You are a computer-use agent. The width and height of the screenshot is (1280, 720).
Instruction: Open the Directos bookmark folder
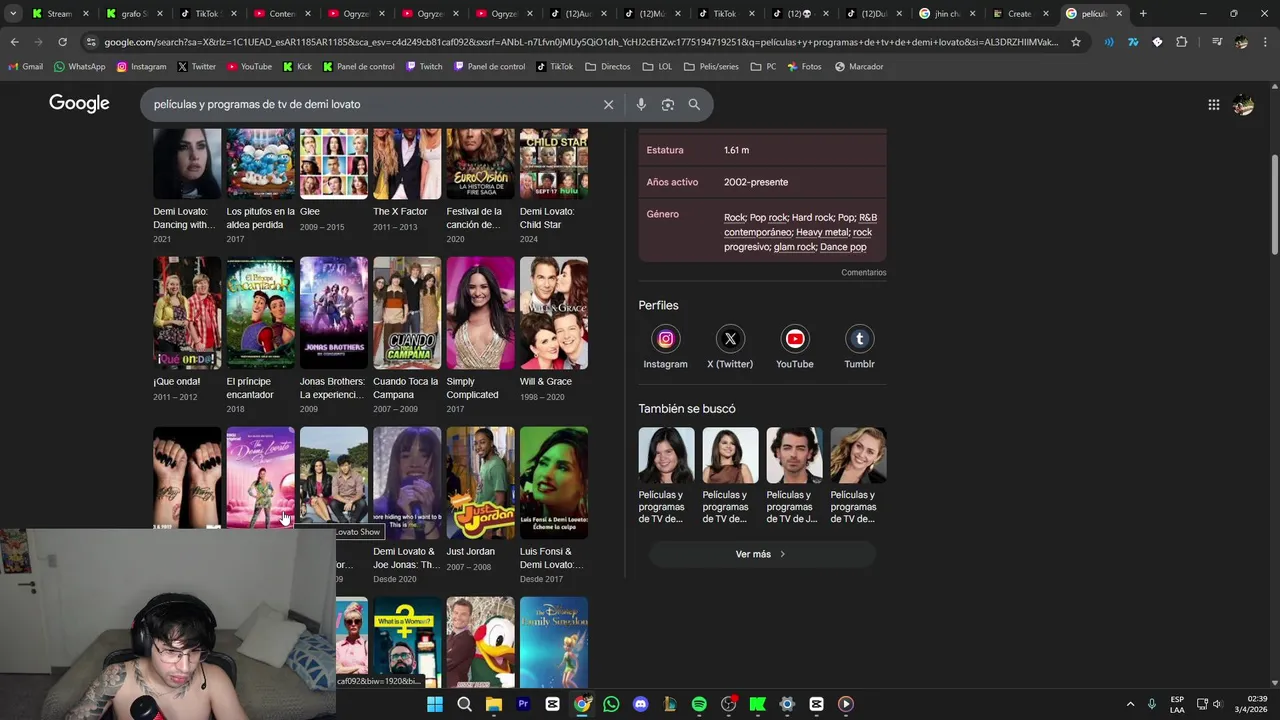coord(608,66)
